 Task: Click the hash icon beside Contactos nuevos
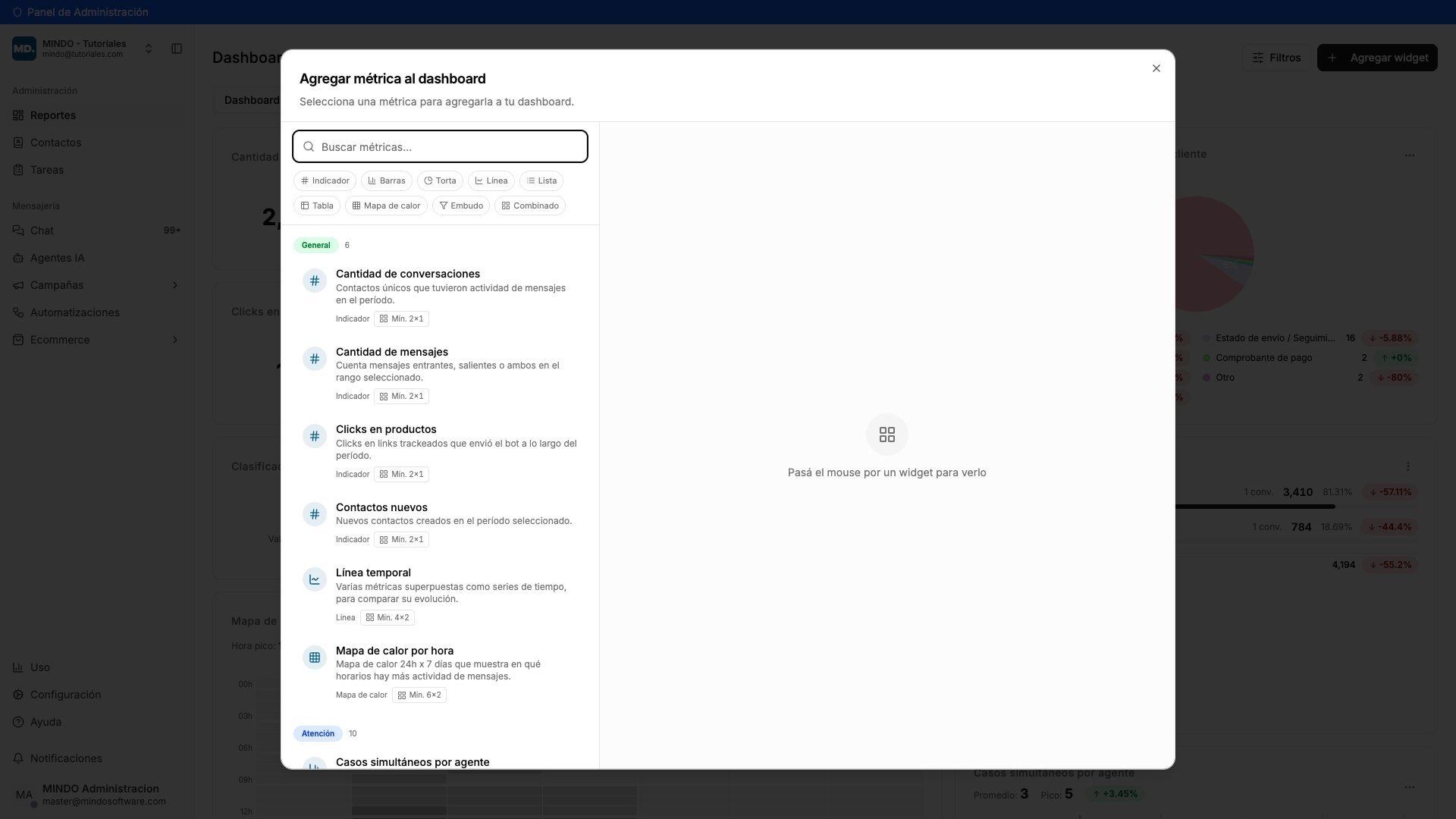point(315,514)
